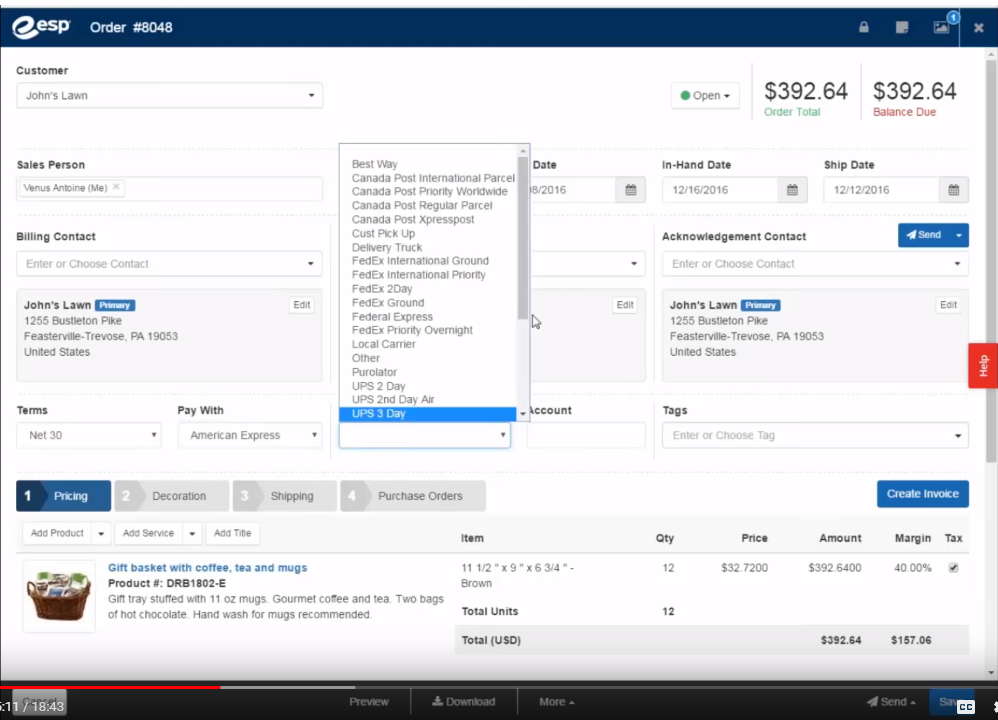Image resolution: width=998 pixels, height=720 pixels.
Task: Open the red Help side tab
Action: coord(983,365)
